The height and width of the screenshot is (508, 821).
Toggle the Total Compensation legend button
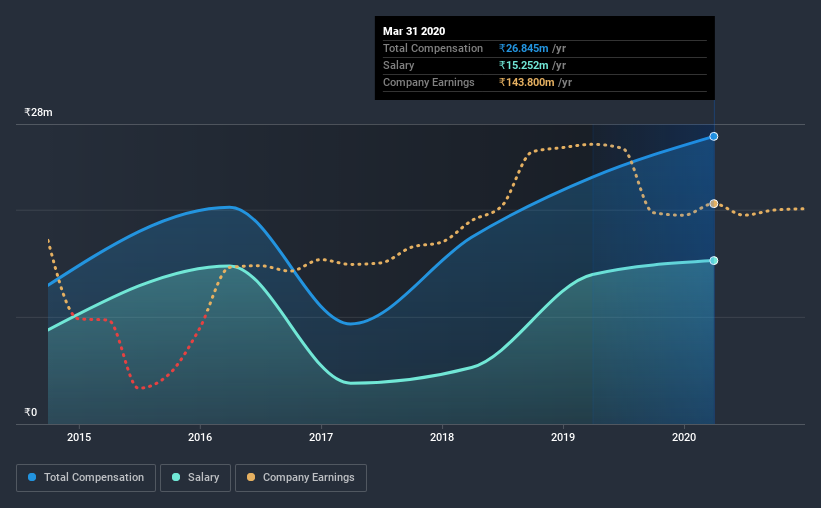[x=86, y=478]
